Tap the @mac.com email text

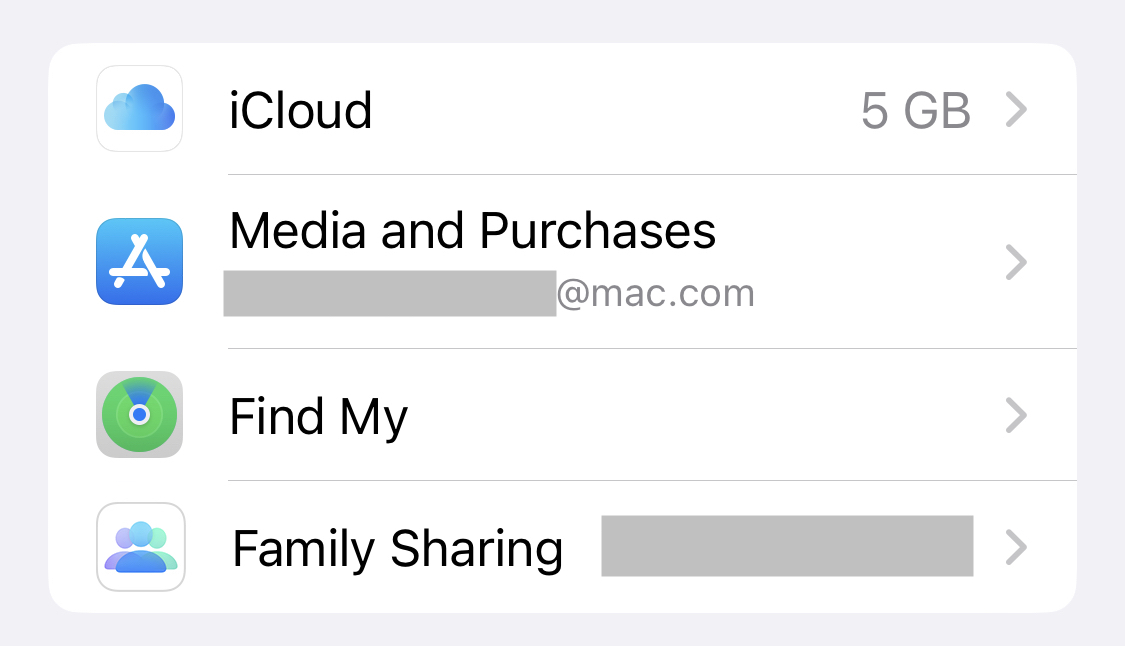click(656, 294)
